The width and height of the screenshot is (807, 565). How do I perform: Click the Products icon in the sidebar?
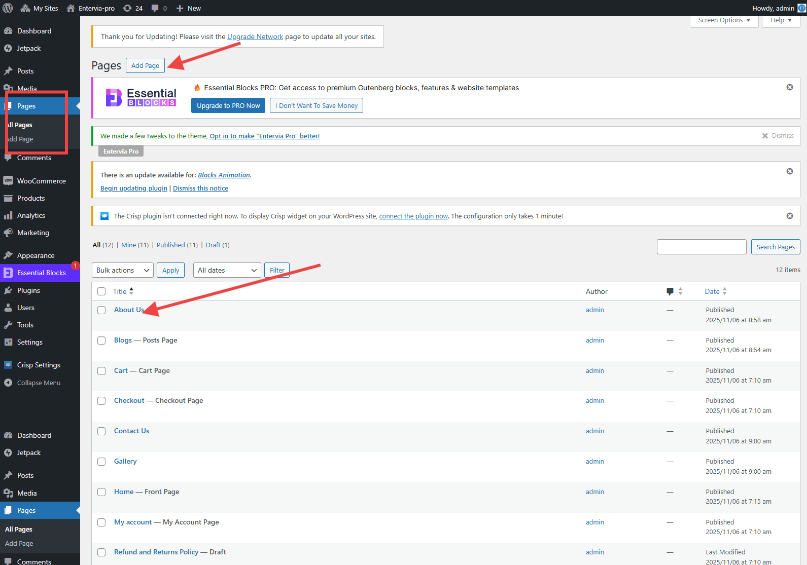pyautogui.click(x=8, y=198)
